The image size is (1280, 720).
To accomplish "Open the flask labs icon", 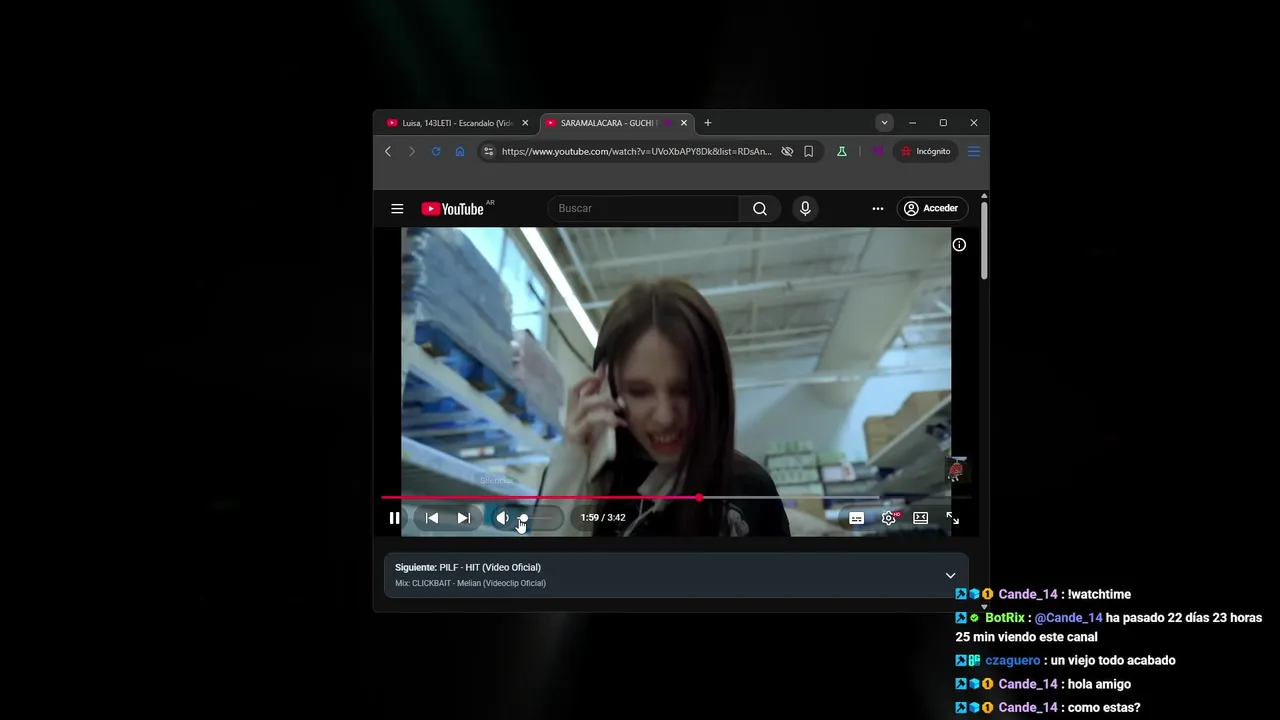I will pos(842,152).
